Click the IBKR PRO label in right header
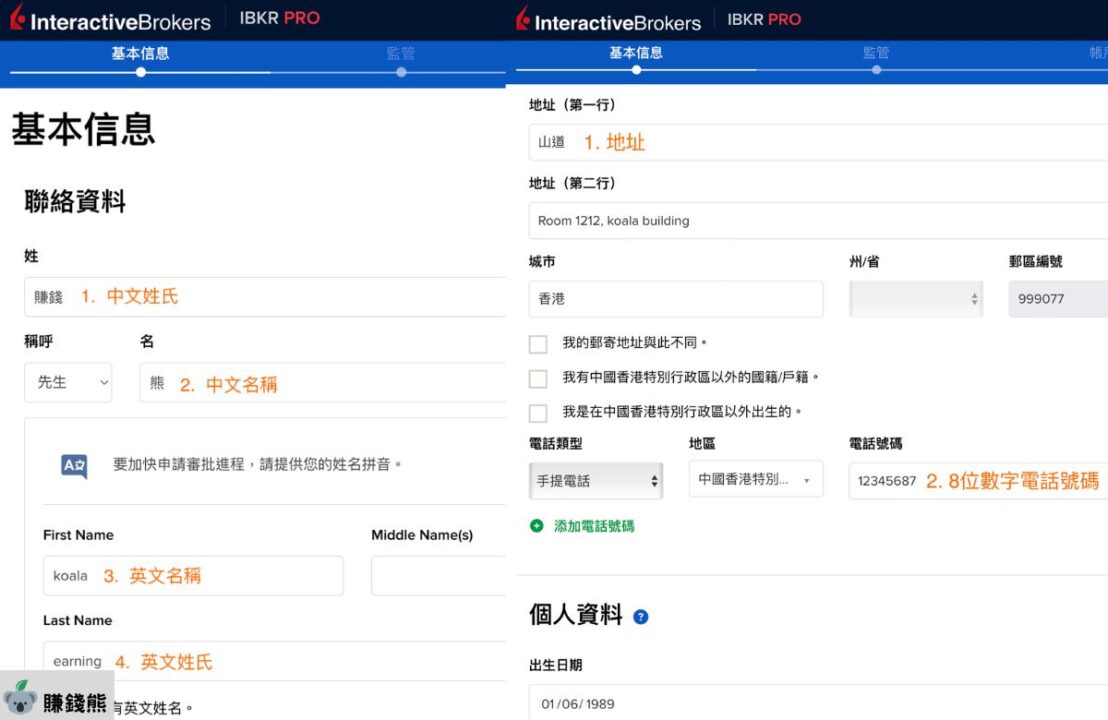This screenshot has width=1108, height=720. tap(764, 19)
